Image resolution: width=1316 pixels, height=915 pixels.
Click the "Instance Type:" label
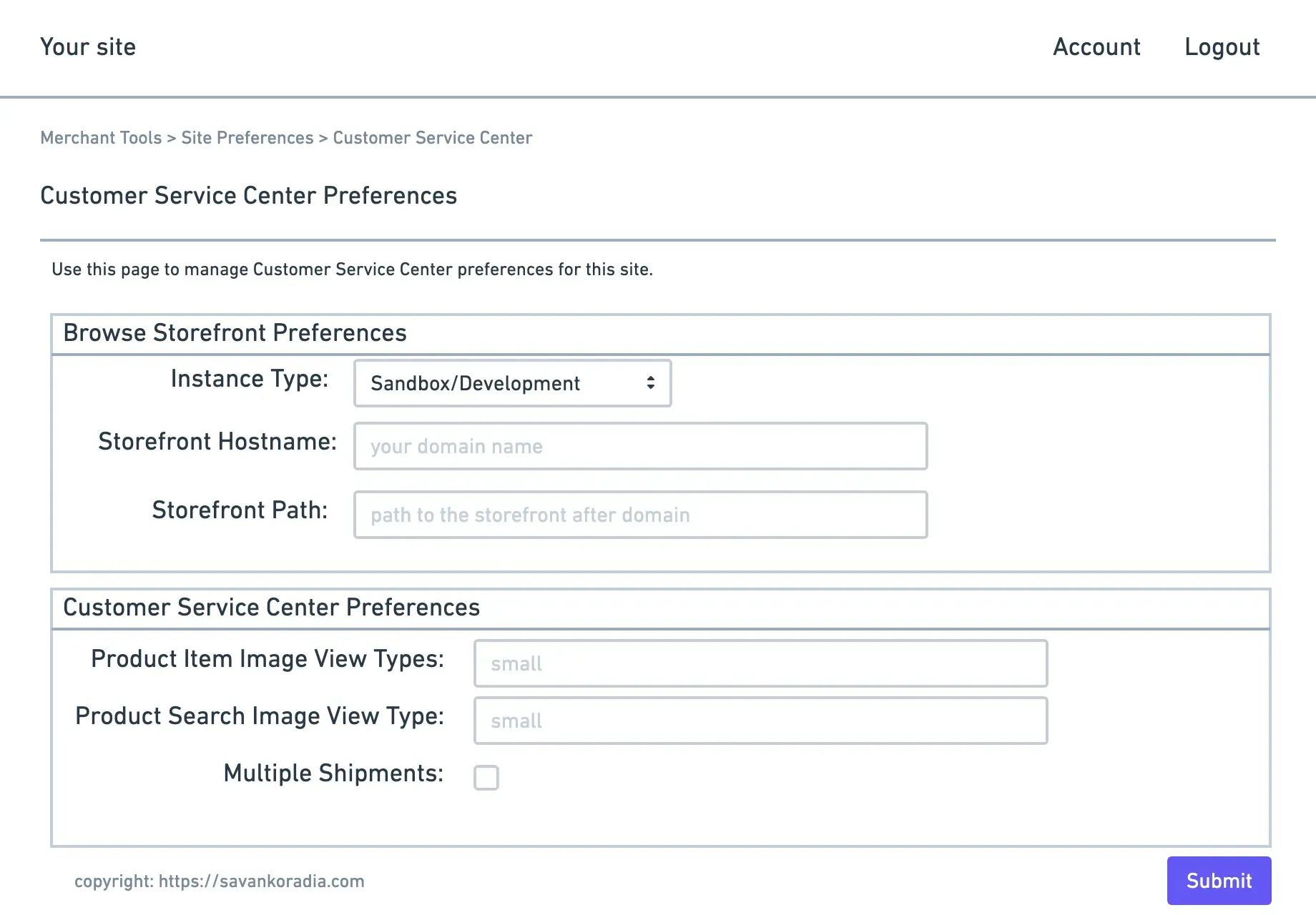coord(249,379)
